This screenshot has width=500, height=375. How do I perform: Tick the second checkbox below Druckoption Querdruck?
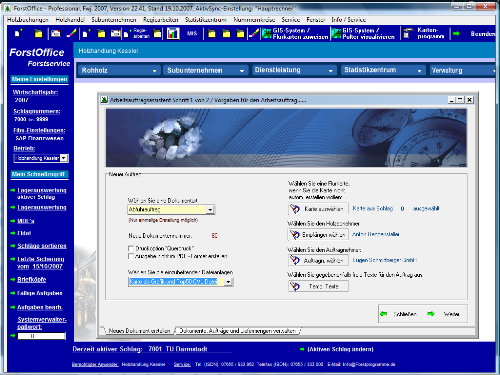tap(131, 256)
